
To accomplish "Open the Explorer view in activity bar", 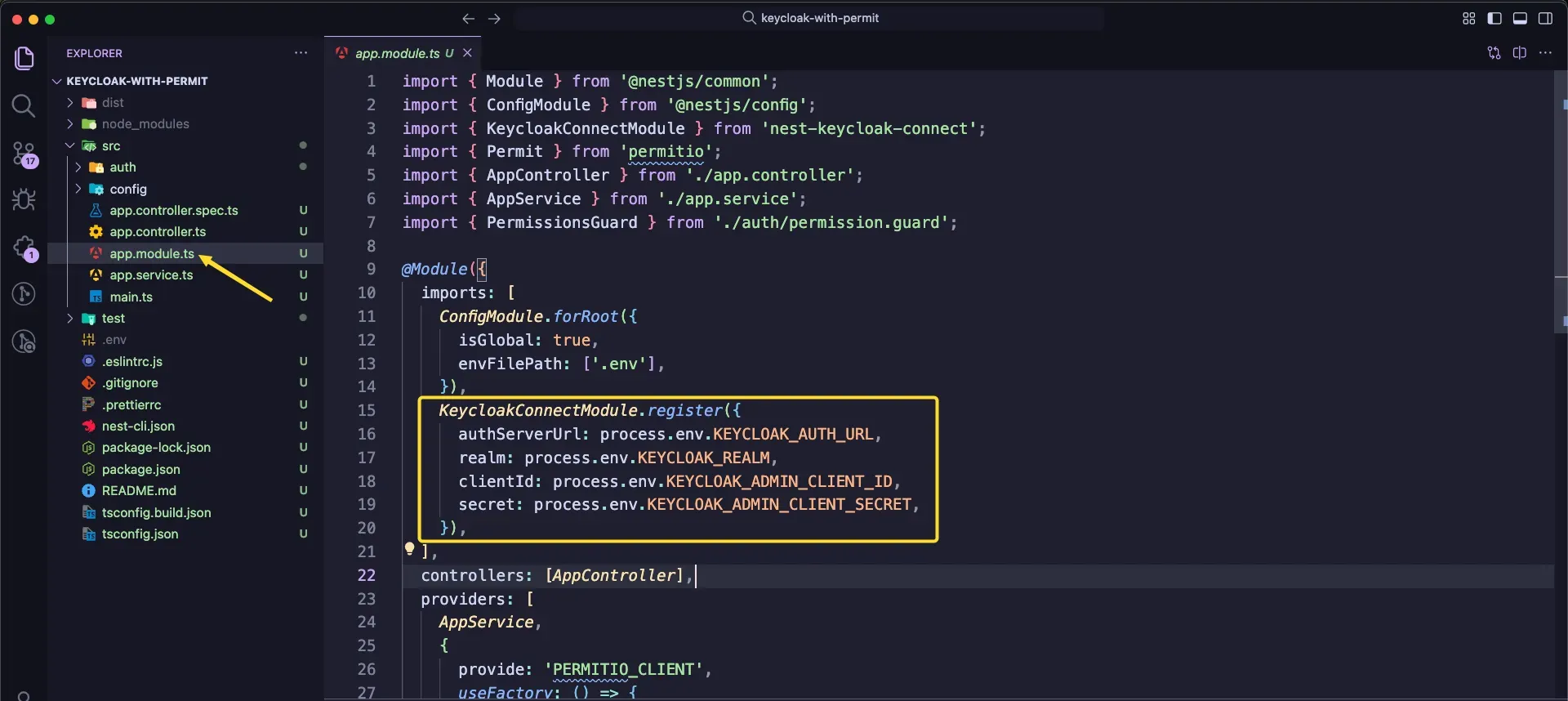I will pyautogui.click(x=24, y=58).
